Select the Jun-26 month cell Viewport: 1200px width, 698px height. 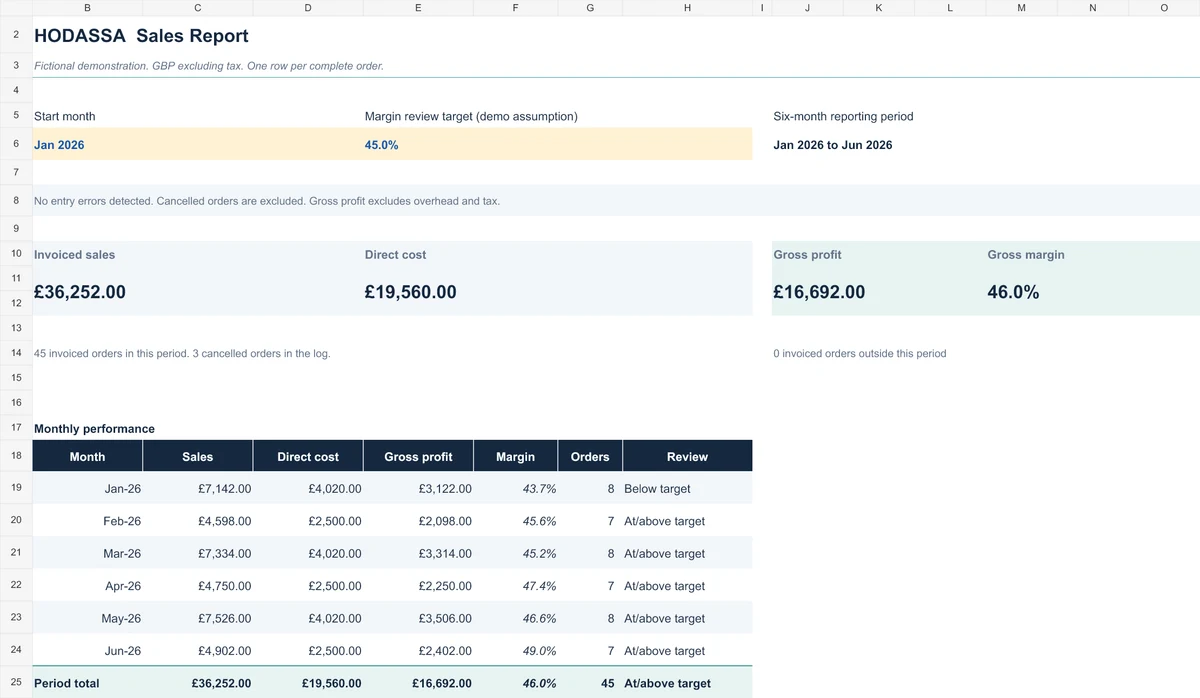click(88, 650)
